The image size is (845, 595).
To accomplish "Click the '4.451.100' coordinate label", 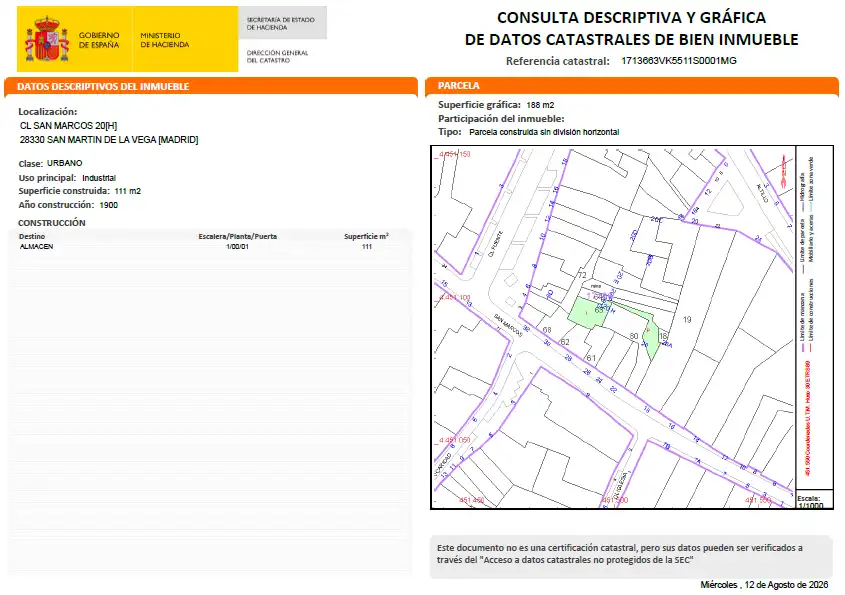I will [x=455, y=298].
